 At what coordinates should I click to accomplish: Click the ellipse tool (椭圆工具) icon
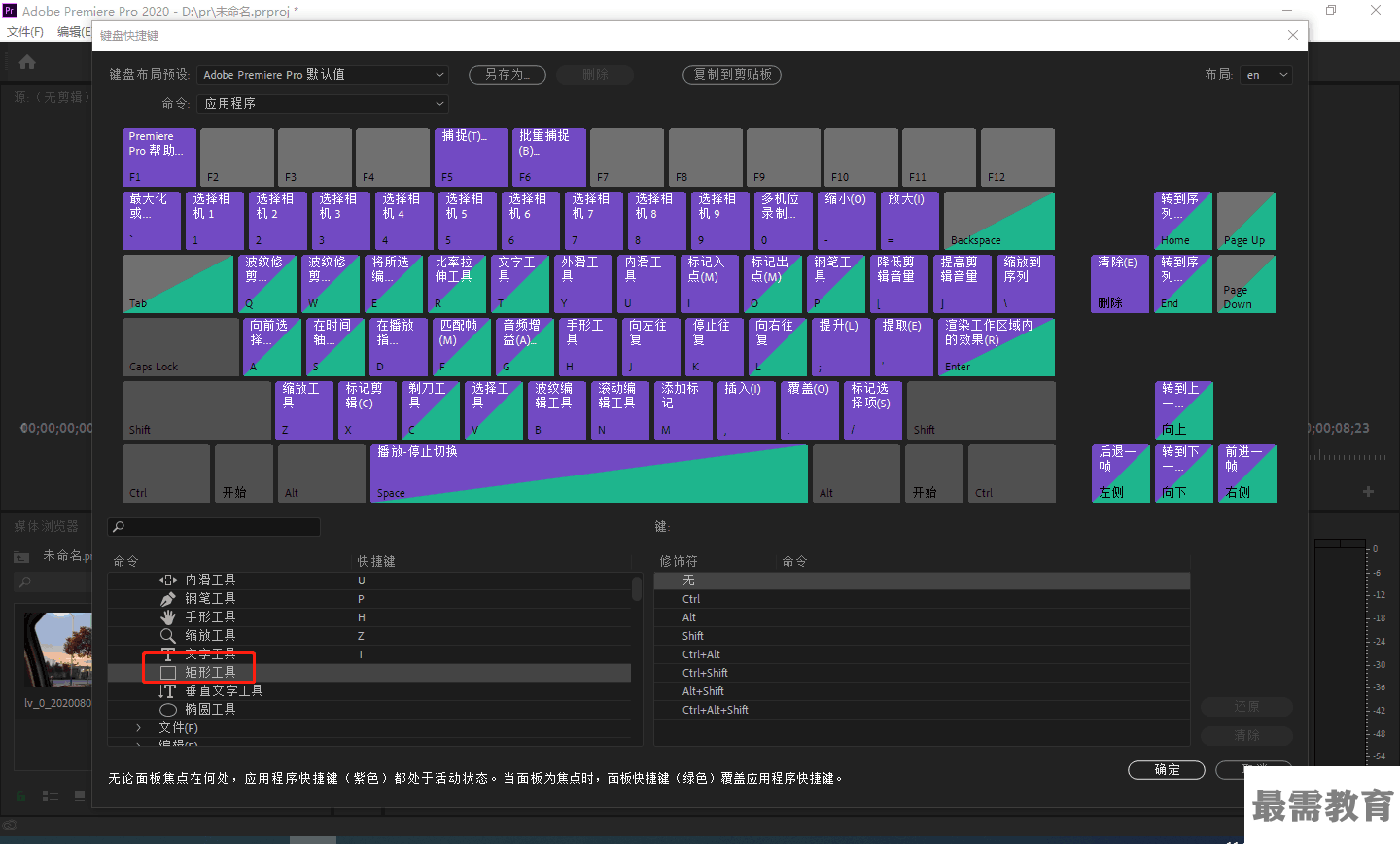pyautogui.click(x=168, y=709)
